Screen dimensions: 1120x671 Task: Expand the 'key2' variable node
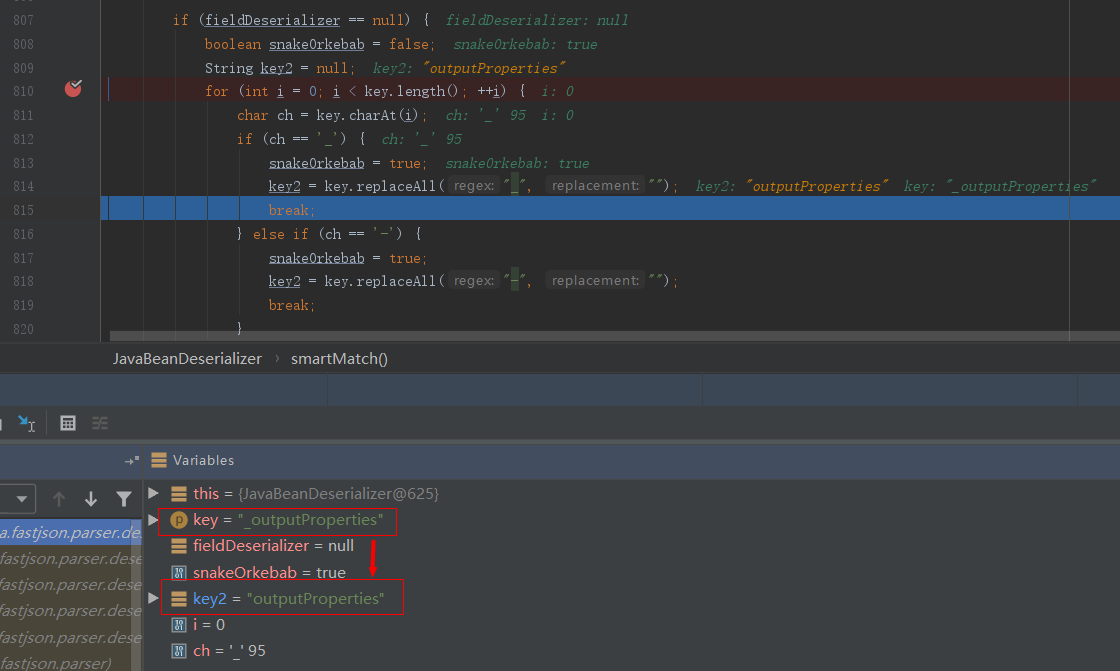click(x=153, y=598)
